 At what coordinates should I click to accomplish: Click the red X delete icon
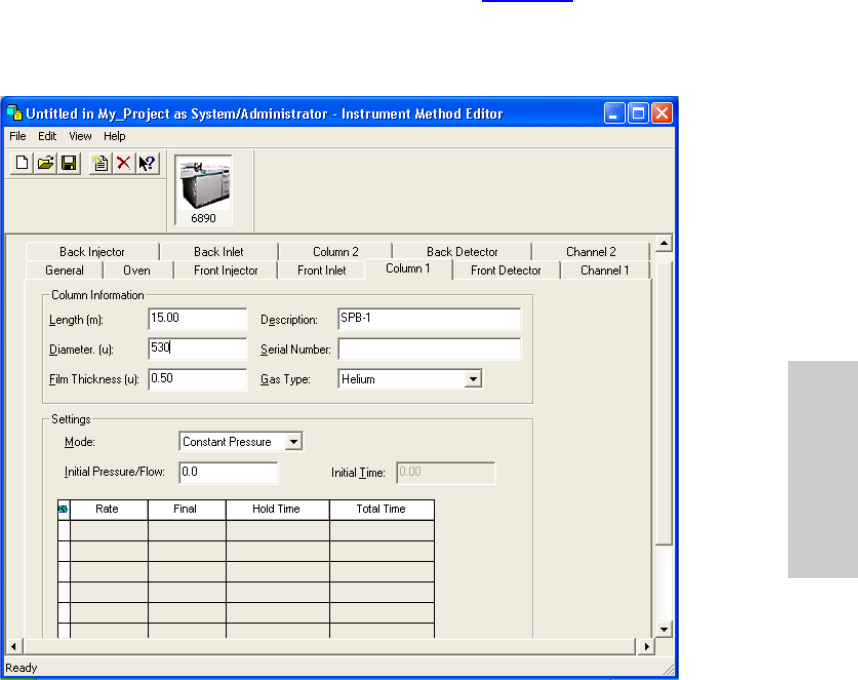(124, 163)
